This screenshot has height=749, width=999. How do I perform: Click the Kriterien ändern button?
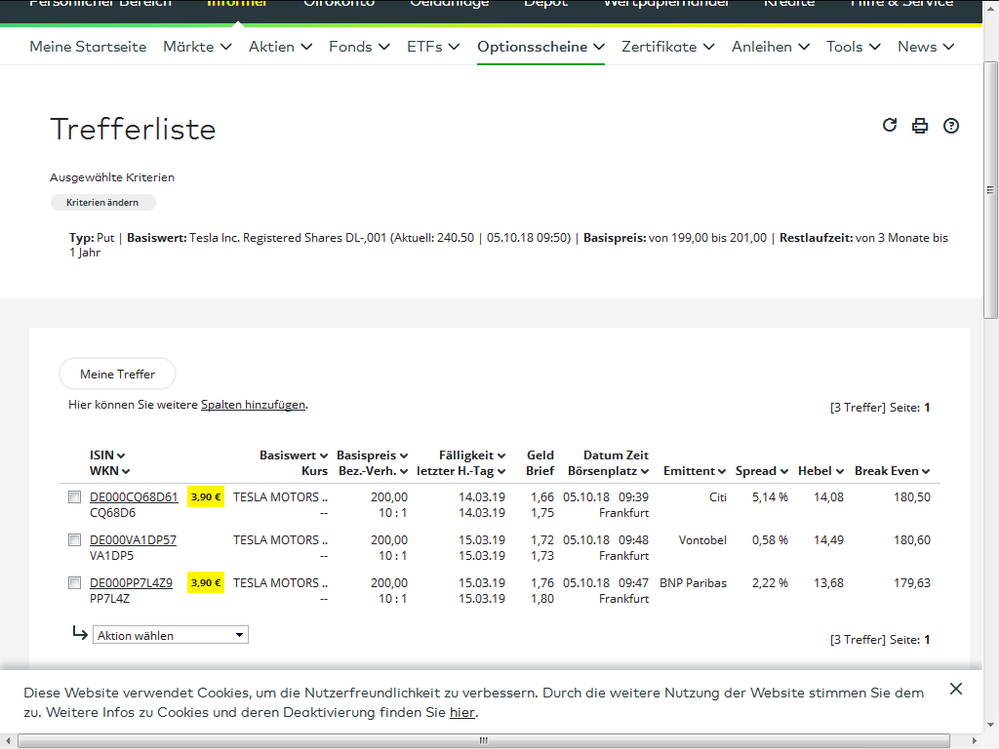tap(103, 202)
